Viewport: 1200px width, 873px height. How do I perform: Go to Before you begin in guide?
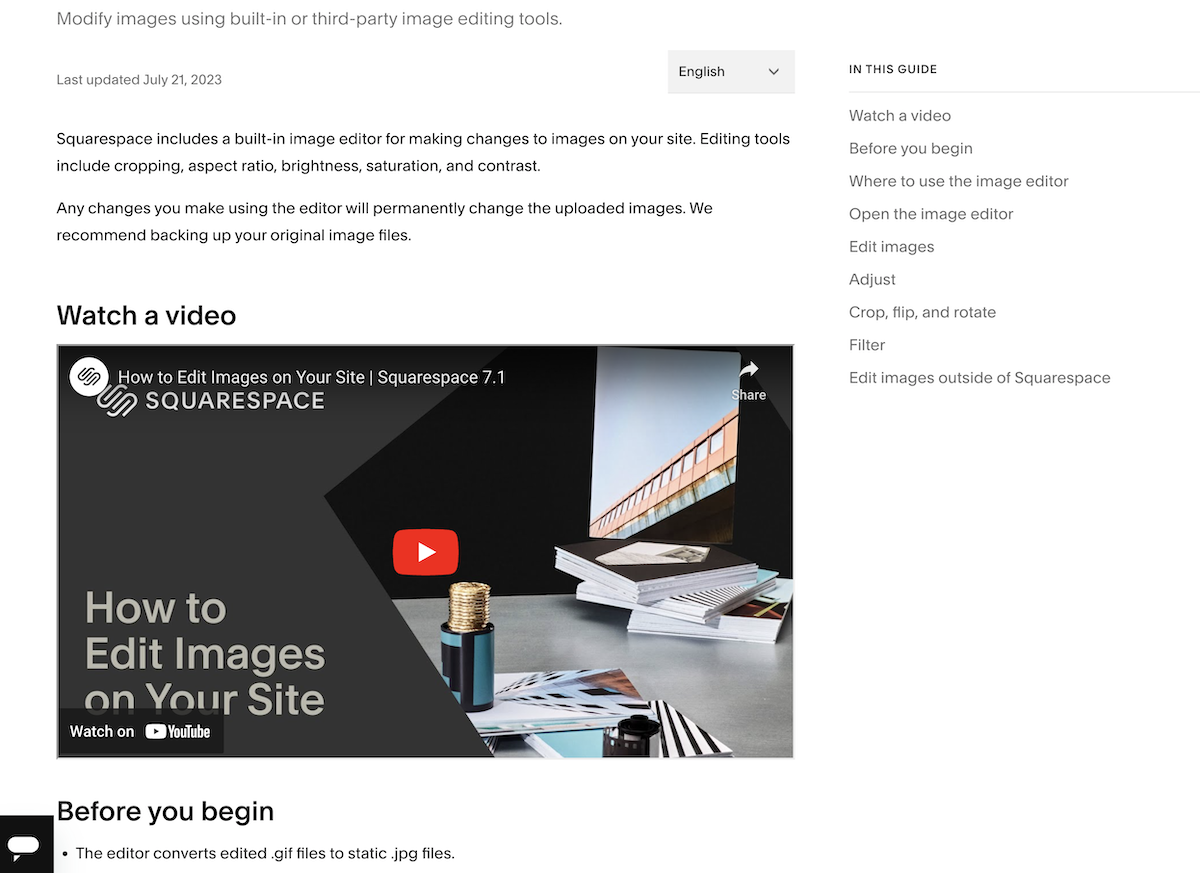911,149
